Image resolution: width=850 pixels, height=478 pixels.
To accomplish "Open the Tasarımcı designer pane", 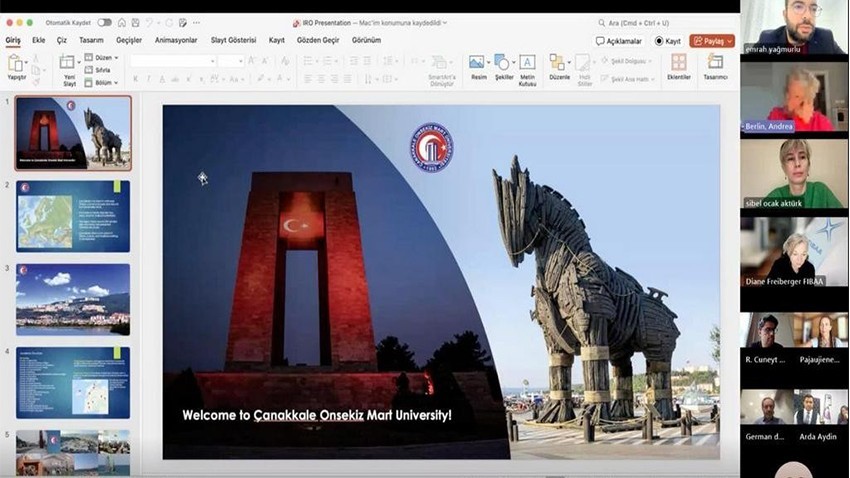I will click(x=715, y=63).
